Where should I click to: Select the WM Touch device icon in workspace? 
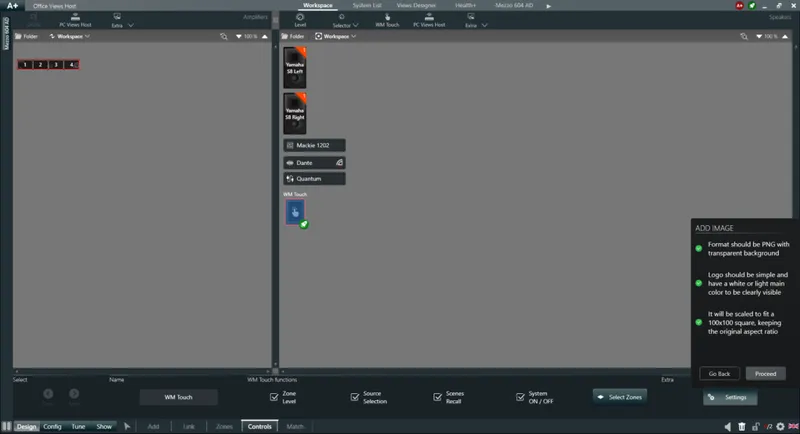pos(295,212)
